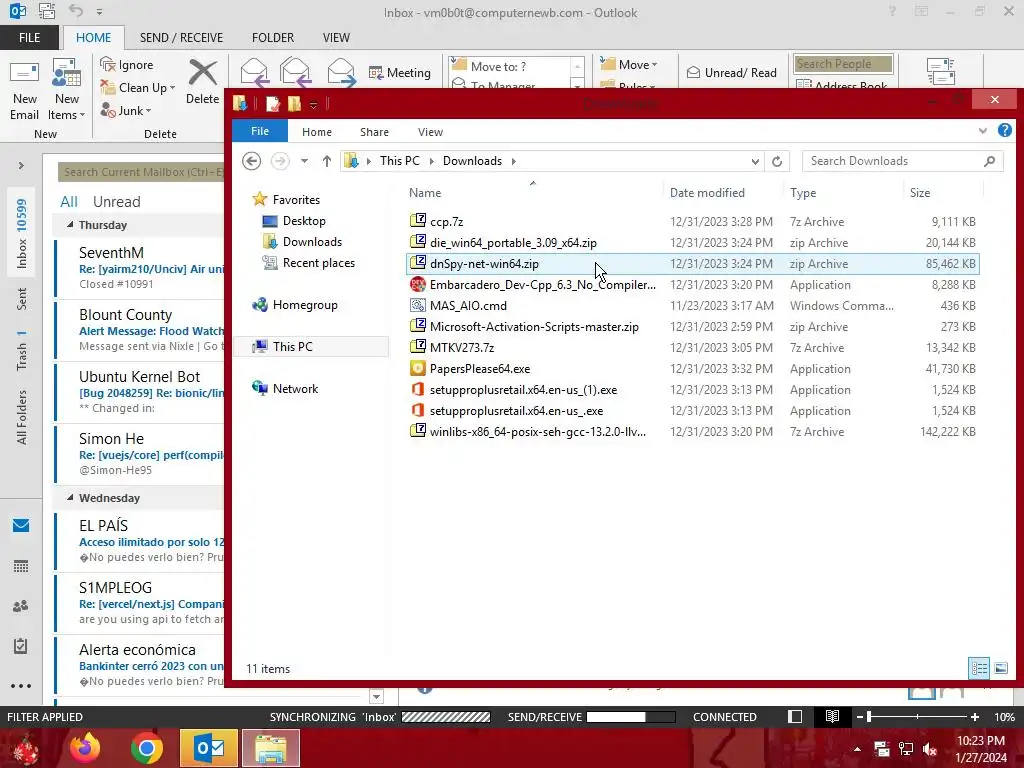Click the Refresh button in Explorer address bar
Viewport: 1024px width, 768px height.
tap(776, 161)
